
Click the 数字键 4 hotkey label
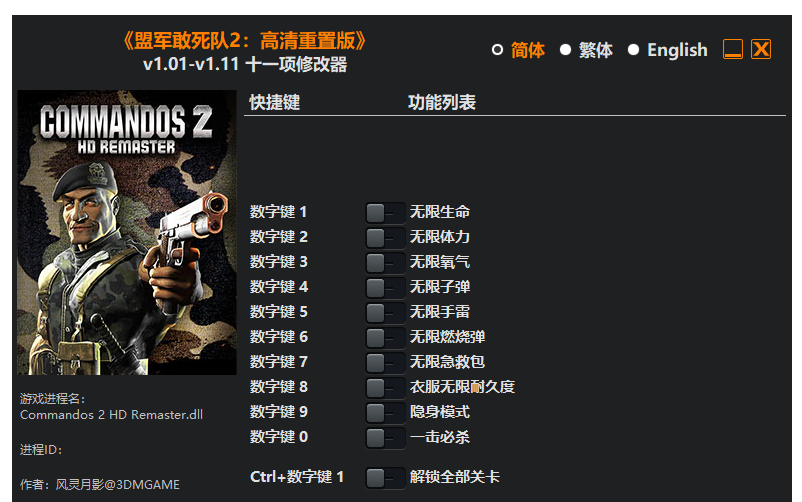pos(278,287)
